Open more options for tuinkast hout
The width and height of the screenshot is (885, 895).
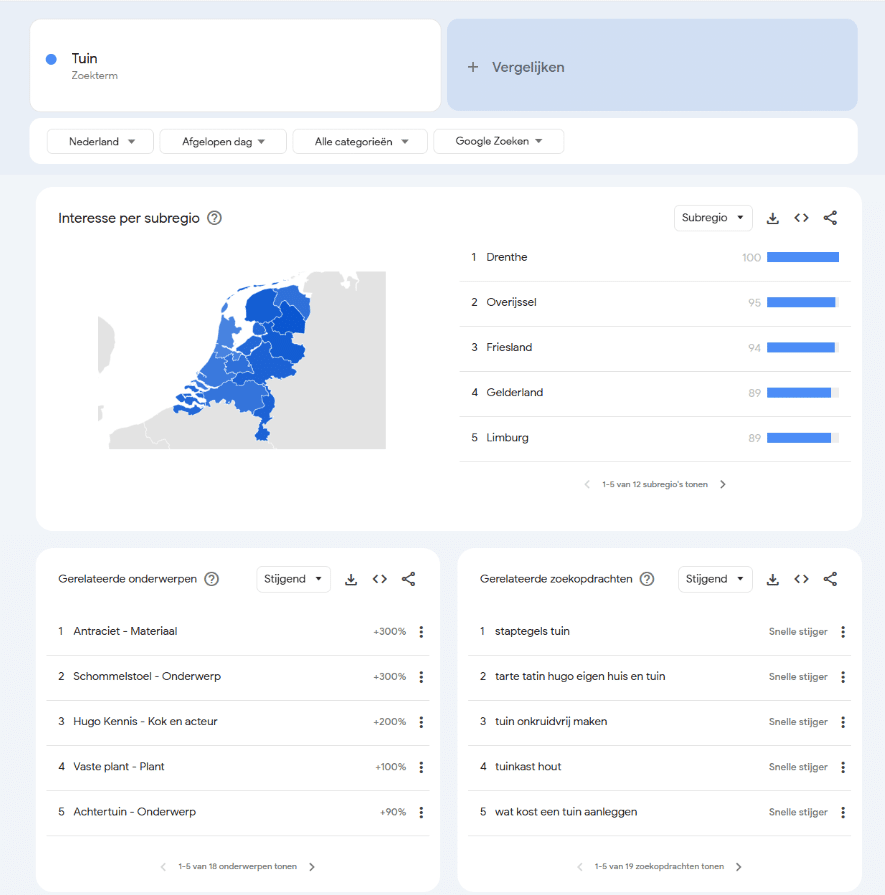click(843, 767)
